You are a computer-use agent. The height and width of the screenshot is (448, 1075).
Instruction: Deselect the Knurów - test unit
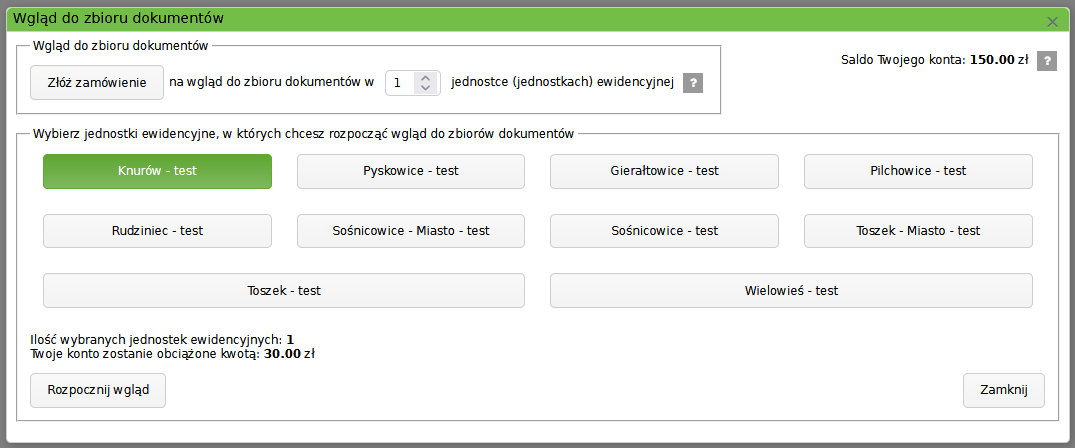click(x=157, y=171)
